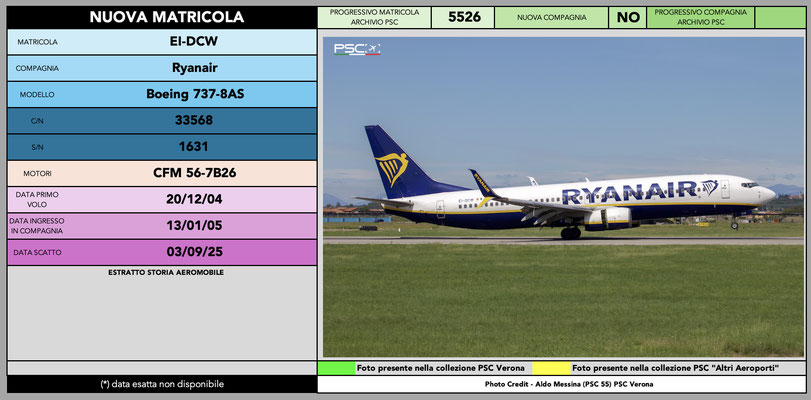Screen dimensions: 811x400
Task: Select construction number 33568
Action: [193, 120]
